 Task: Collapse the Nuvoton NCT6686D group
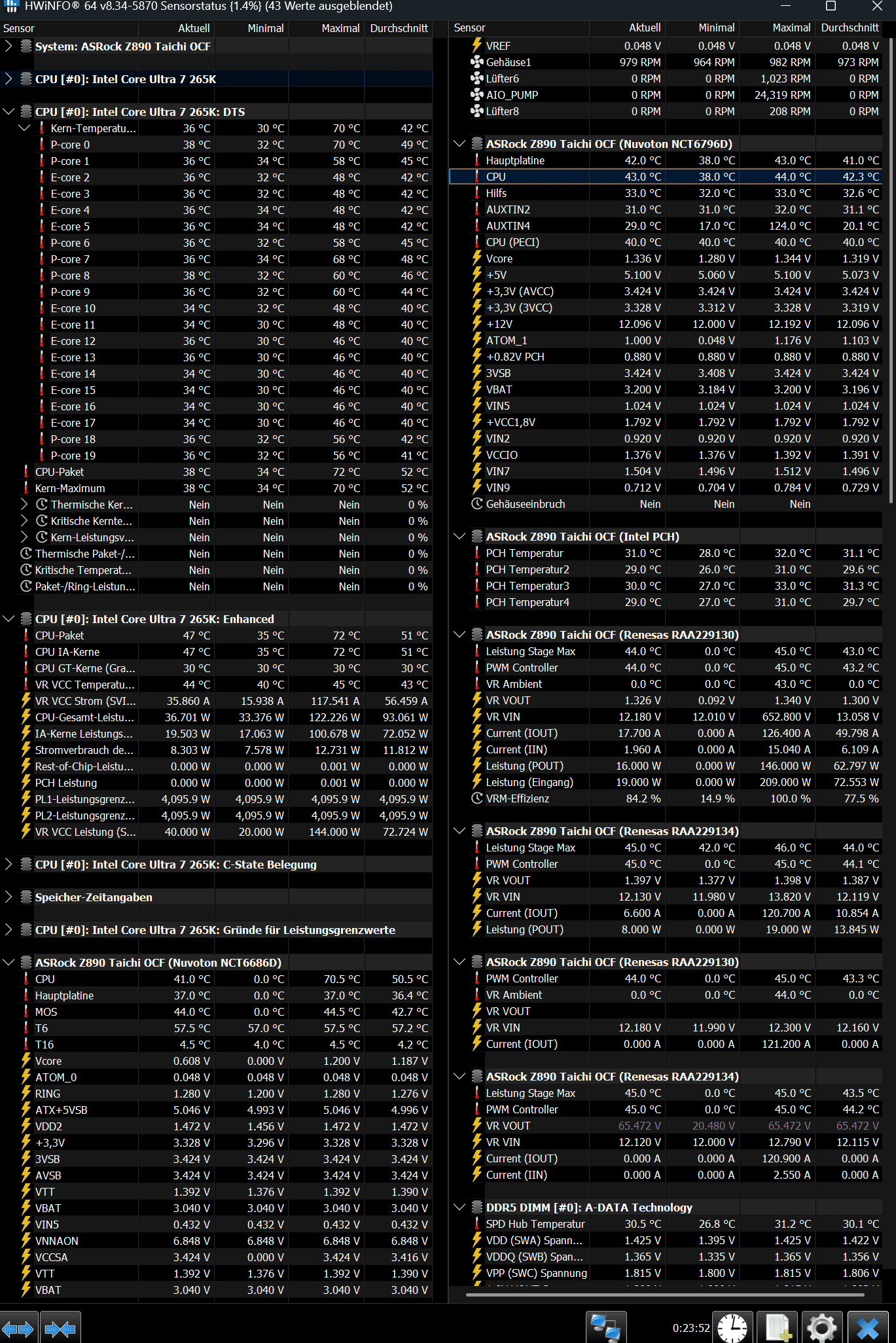[x=9, y=963]
